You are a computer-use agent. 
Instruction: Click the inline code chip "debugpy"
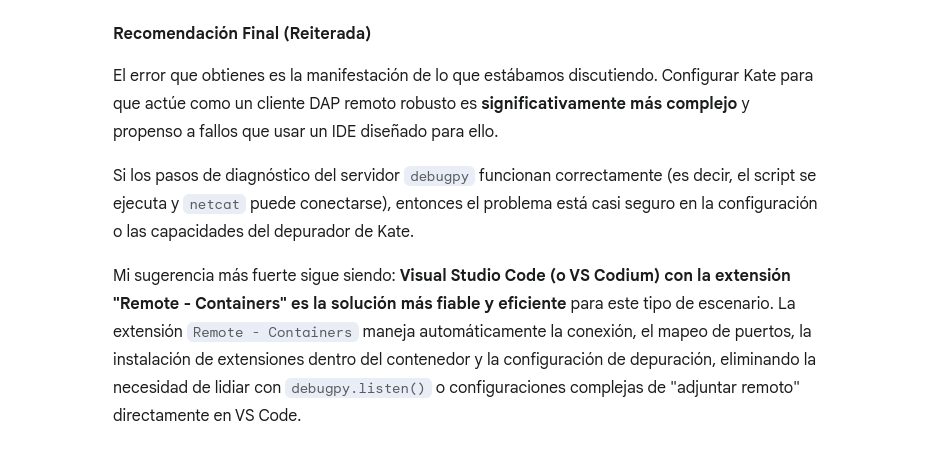coord(439,176)
